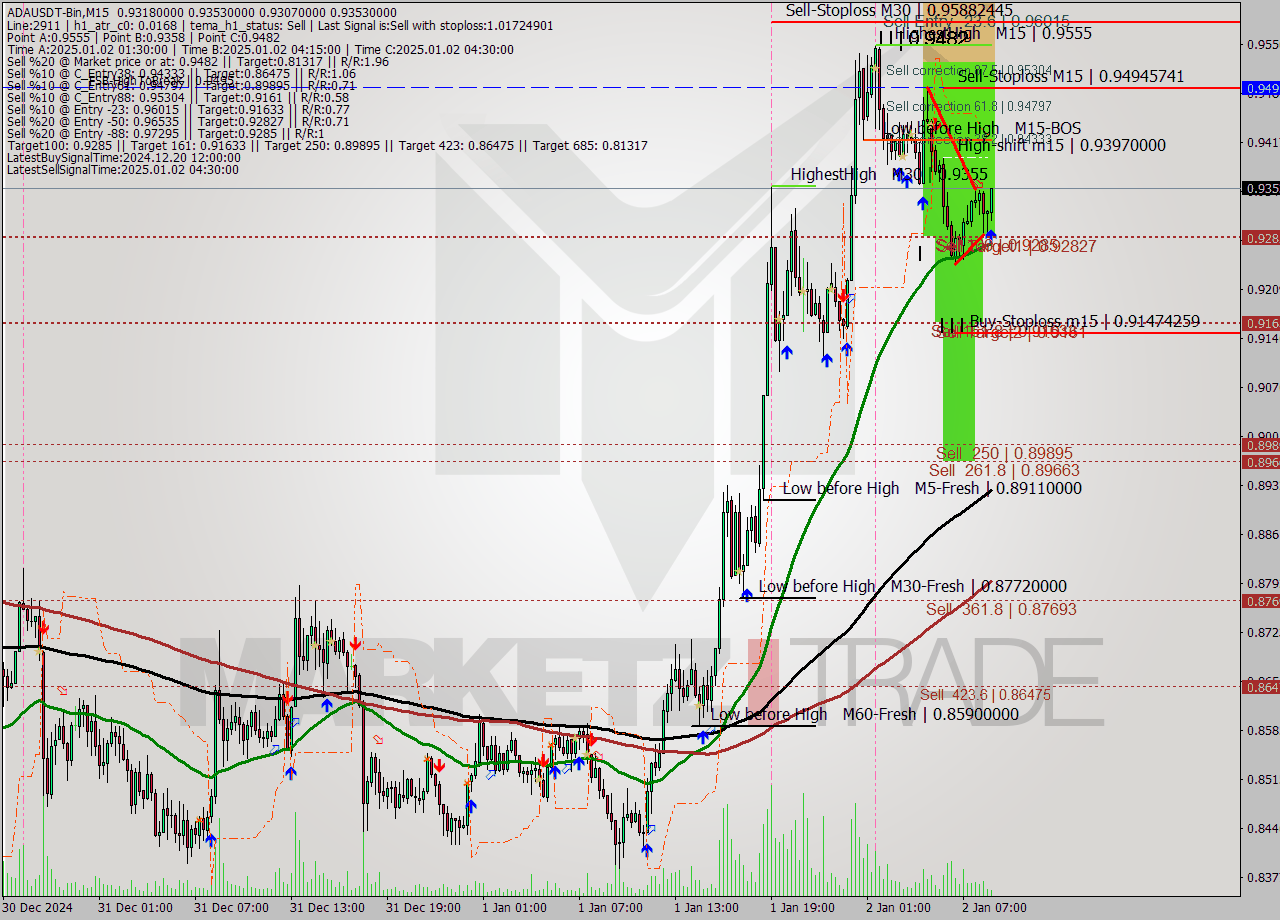
Task: Click the 0.837 price axis value
Action: point(1262,877)
